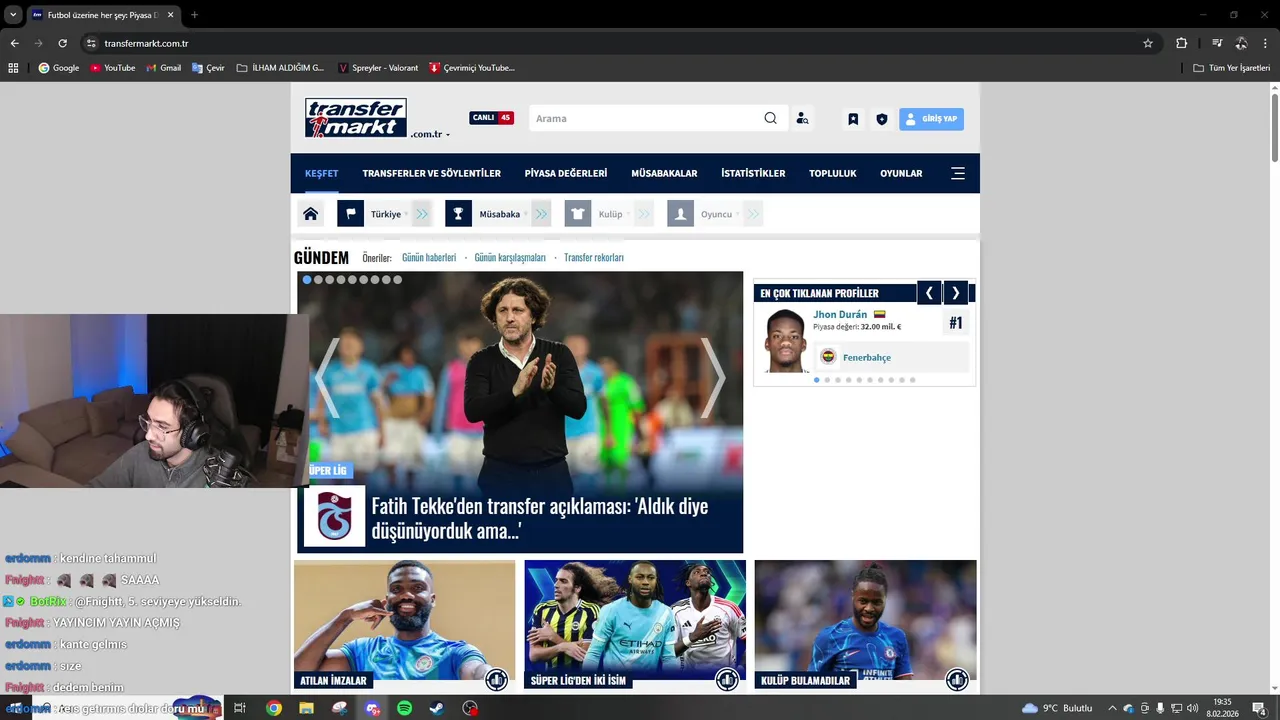Open the Gmail bookmark
This screenshot has height=720, width=1280.
tap(164, 68)
